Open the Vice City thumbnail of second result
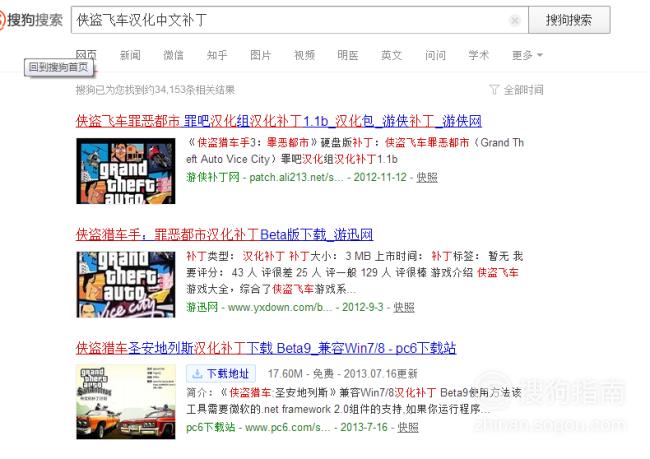The width and height of the screenshot is (650, 459). point(126,284)
